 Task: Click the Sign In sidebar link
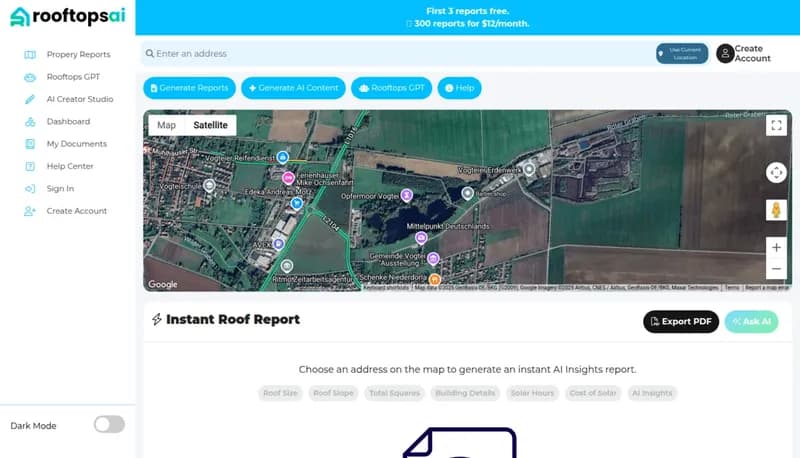pyautogui.click(x=60, y=188)
